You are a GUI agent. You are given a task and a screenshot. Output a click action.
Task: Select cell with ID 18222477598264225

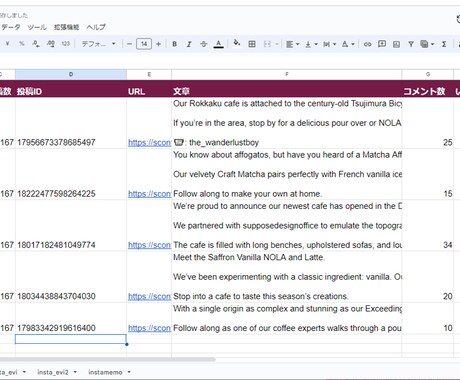(x=71, y=174)
